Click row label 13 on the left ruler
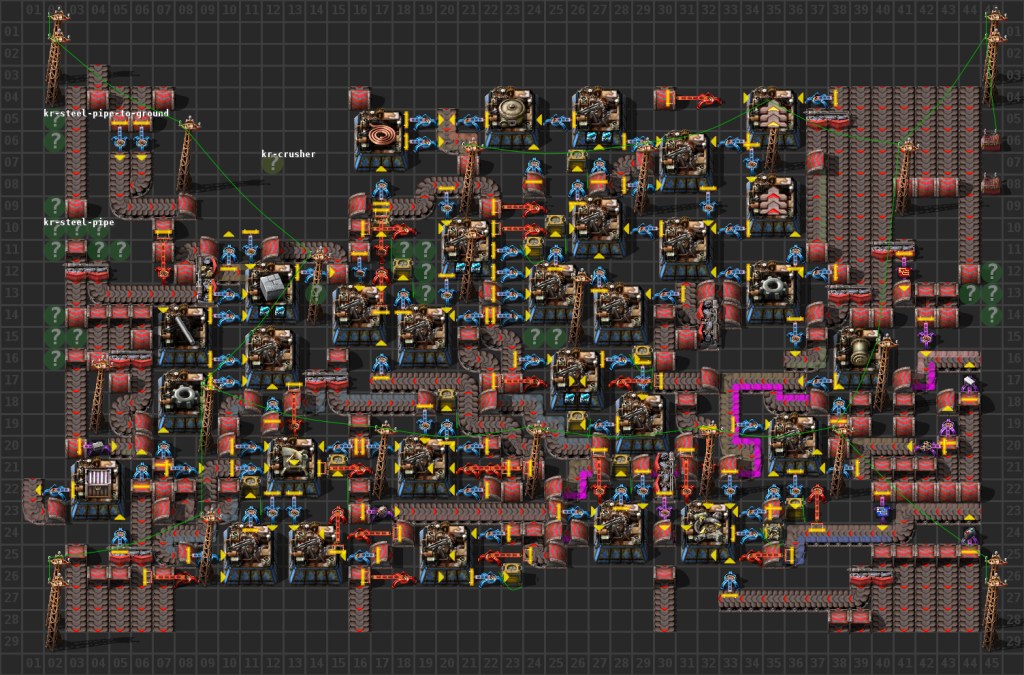Screen dimensions: 1024x675 pos(12,292)
